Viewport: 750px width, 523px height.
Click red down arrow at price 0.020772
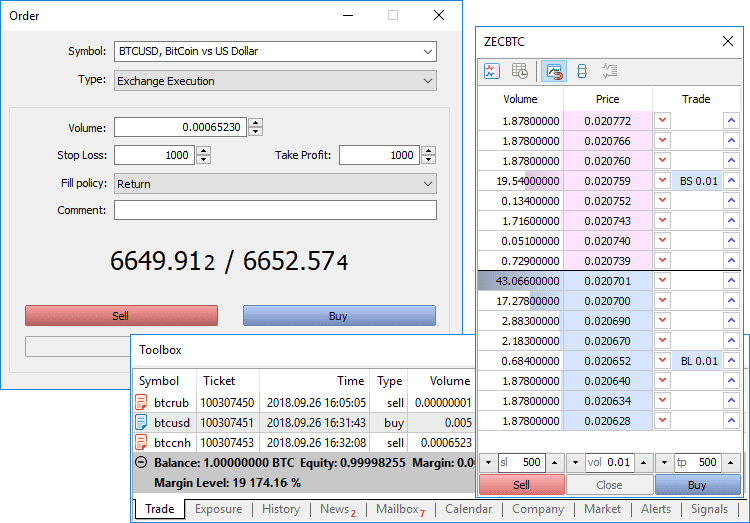point(662,121)
